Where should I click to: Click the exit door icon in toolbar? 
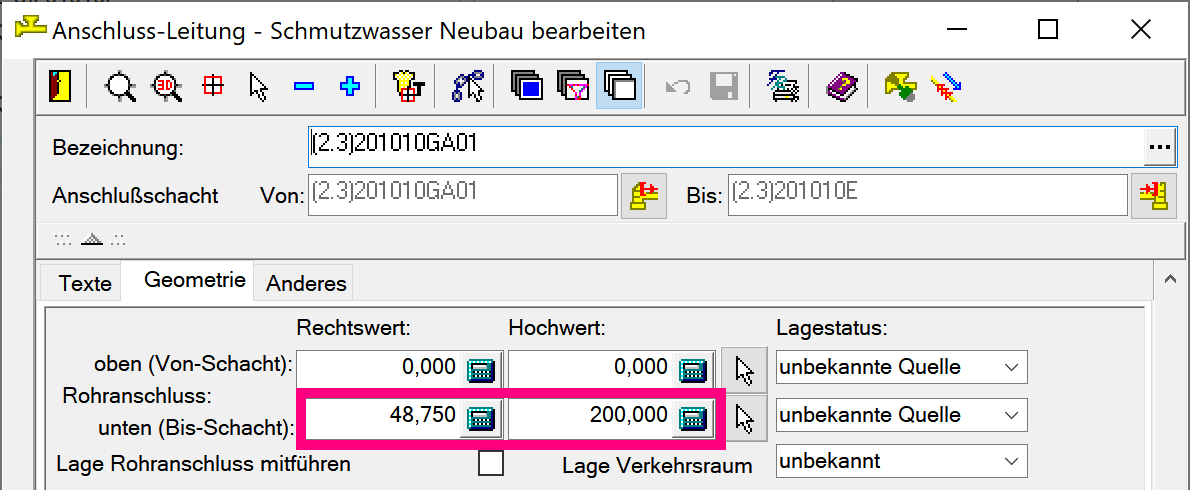[59, 87]
